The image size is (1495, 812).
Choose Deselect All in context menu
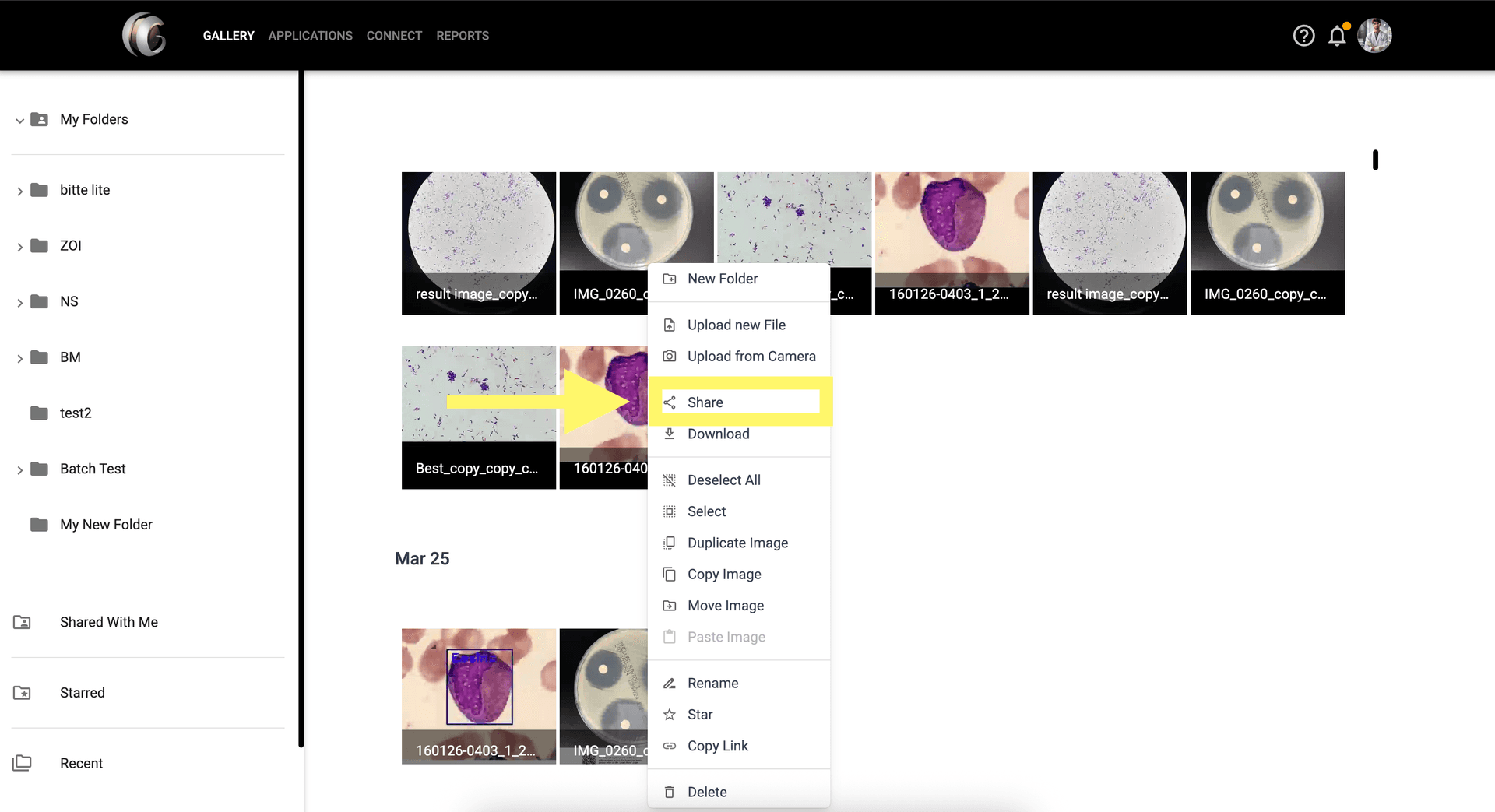[x=723, y=480]
